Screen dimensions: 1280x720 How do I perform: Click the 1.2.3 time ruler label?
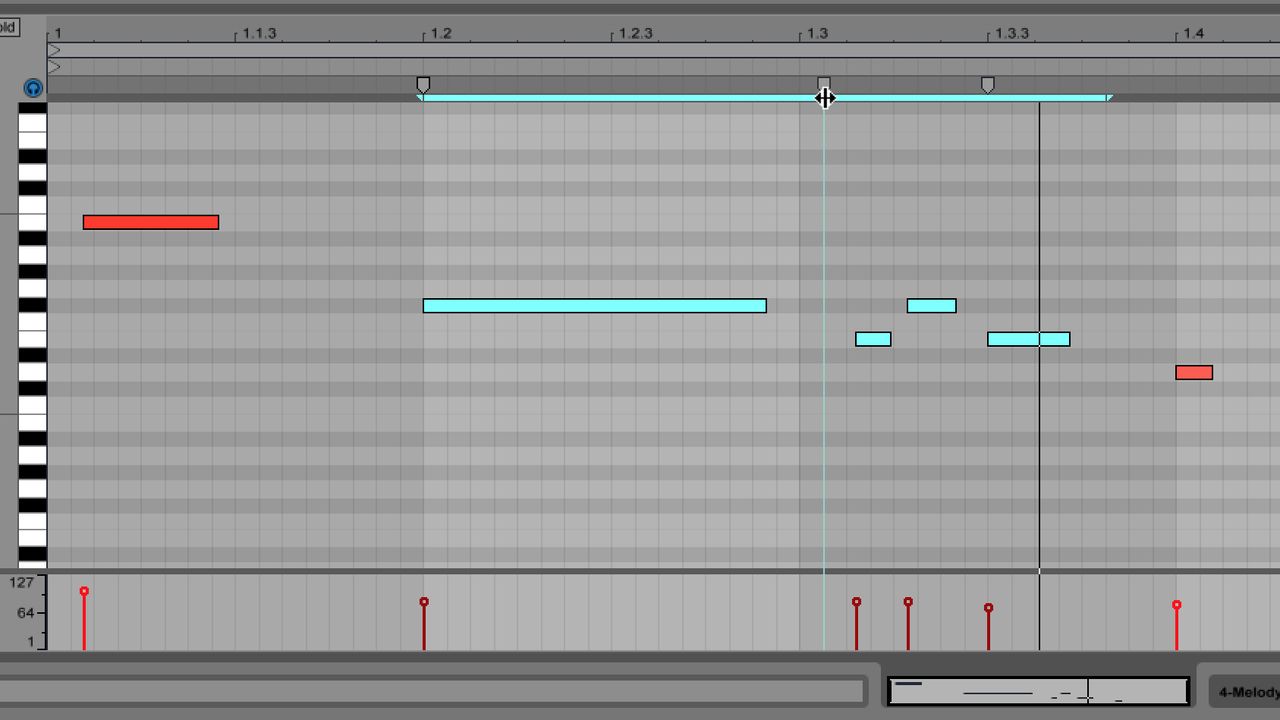[635, 33]
